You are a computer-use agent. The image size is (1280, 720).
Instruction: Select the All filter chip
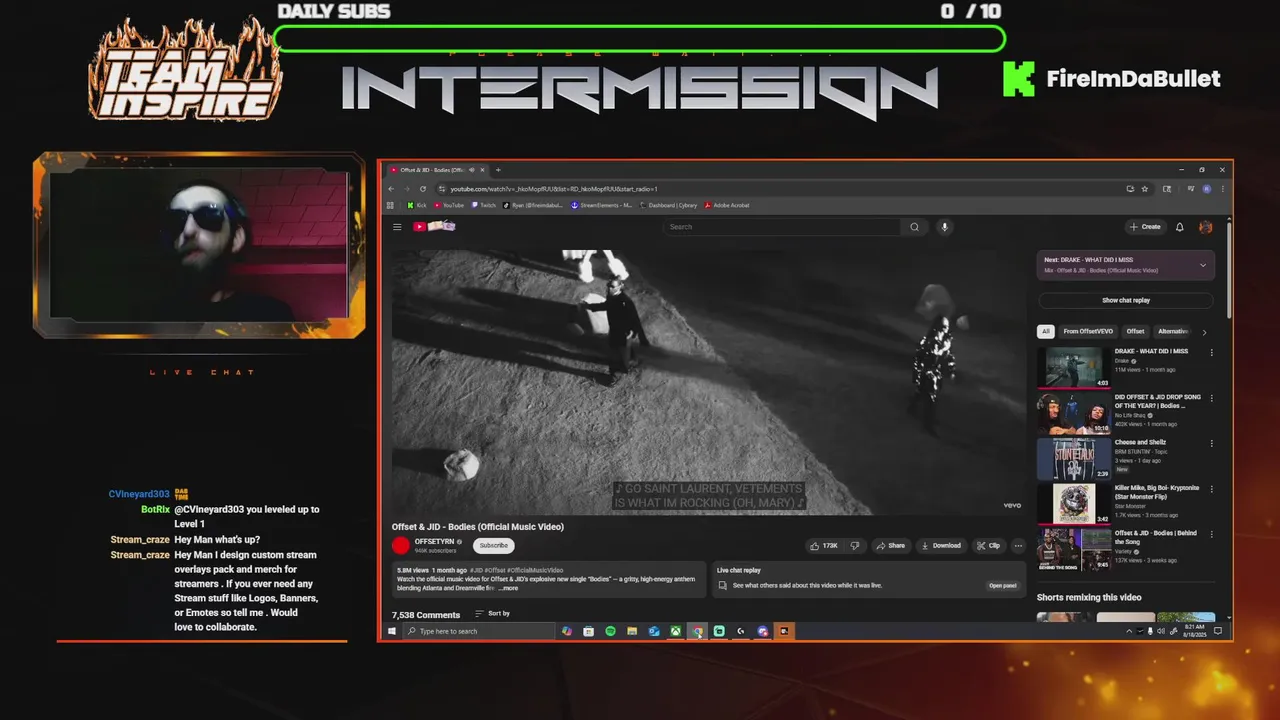(1046, 331)
